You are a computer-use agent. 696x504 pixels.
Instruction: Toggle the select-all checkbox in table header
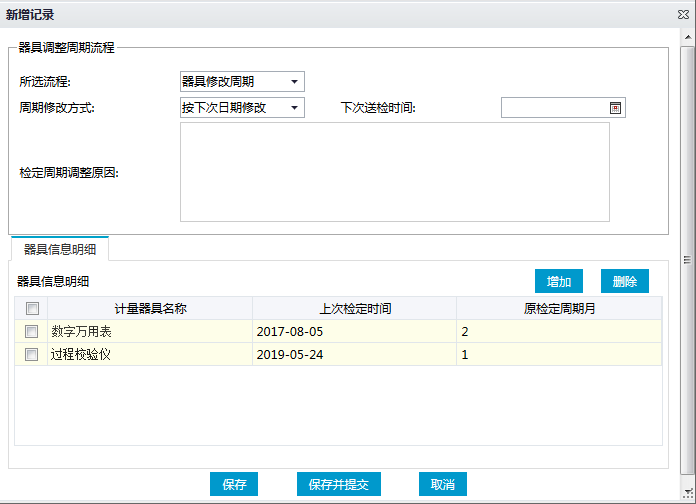[32, 309]
